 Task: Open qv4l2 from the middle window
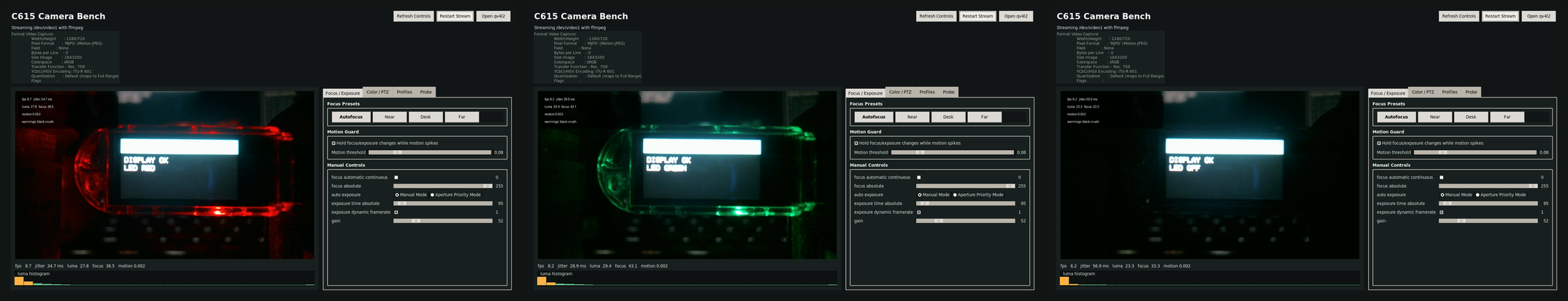(x=1016, y=16)
